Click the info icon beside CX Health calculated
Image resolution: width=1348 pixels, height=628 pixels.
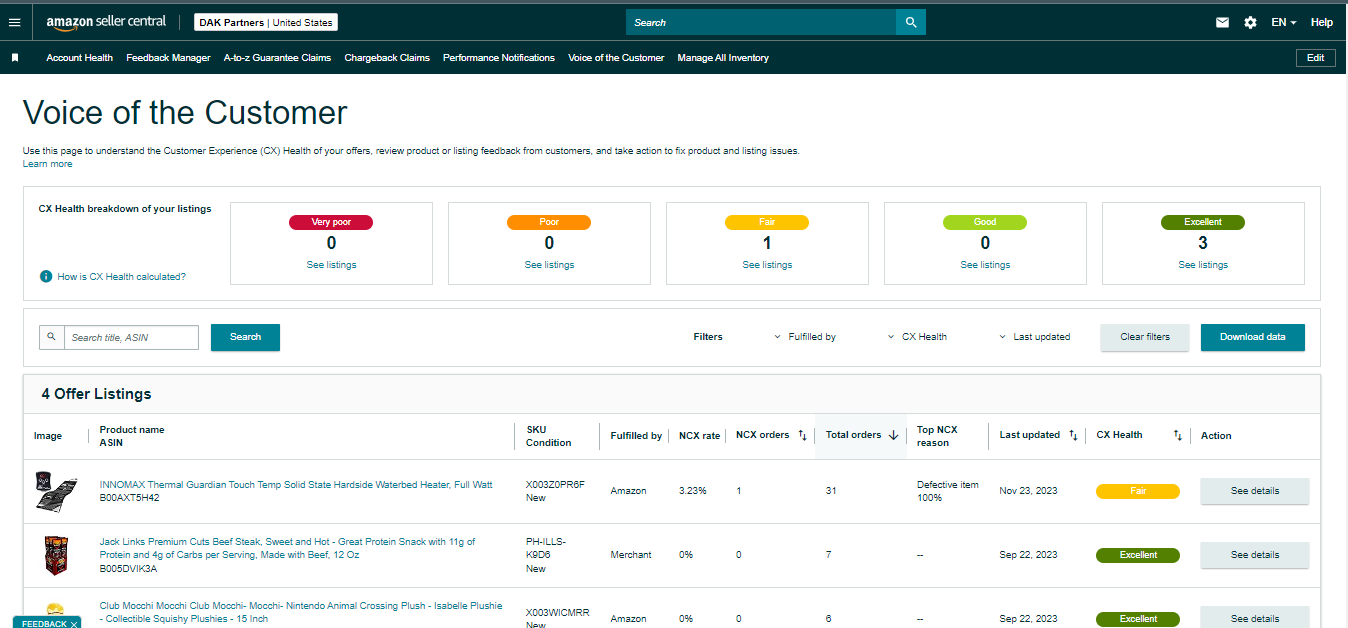(x=46, y=276)
